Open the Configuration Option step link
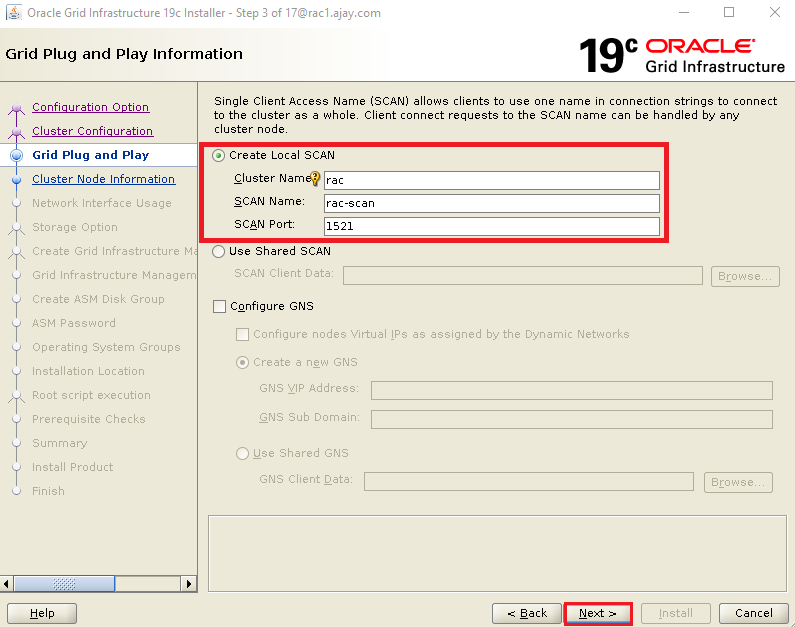The width and height of the screenshot is (795, 627). [91, 107]
